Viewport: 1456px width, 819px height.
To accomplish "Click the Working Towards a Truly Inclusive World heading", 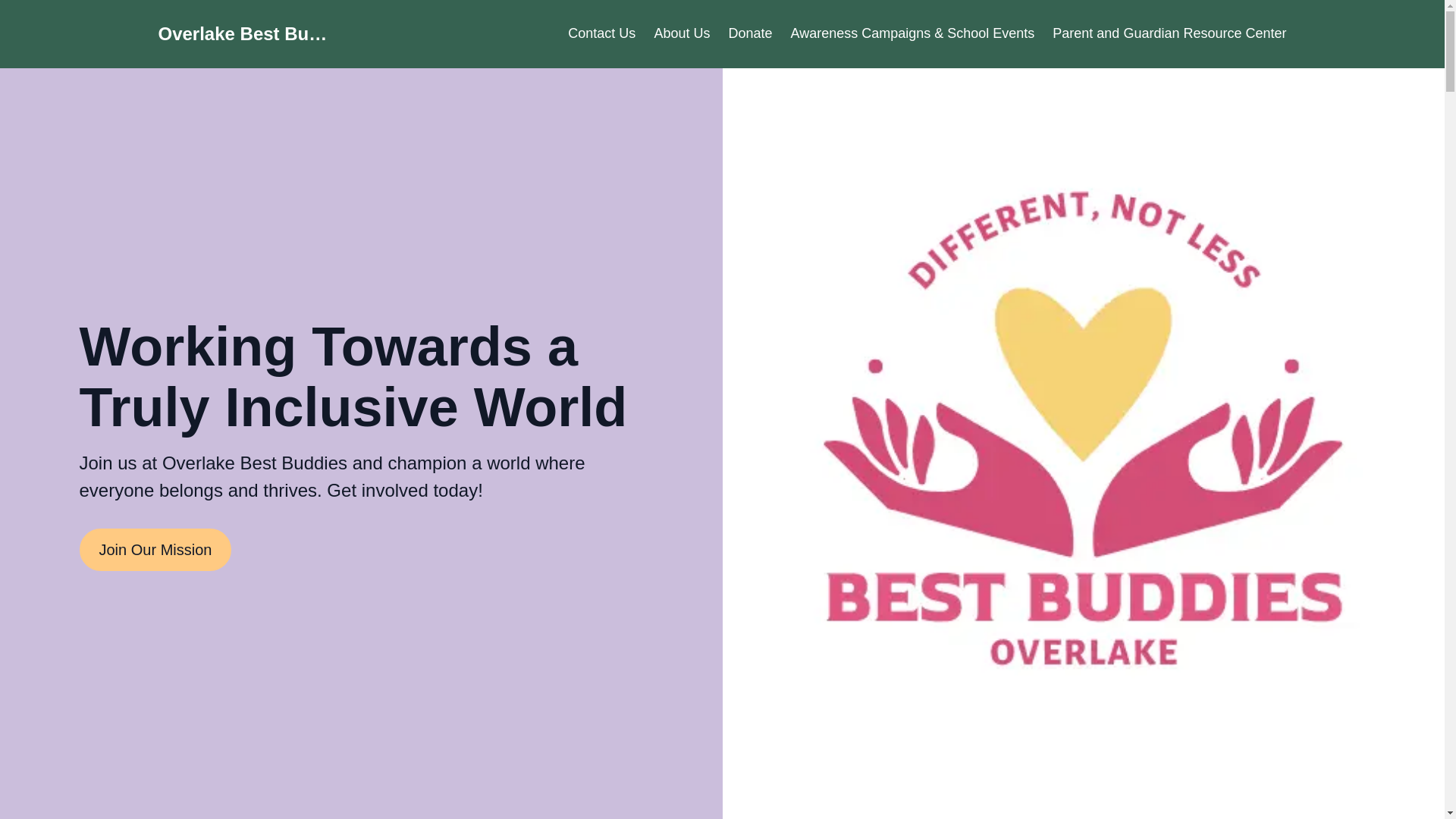I will (x=353, y=377).
